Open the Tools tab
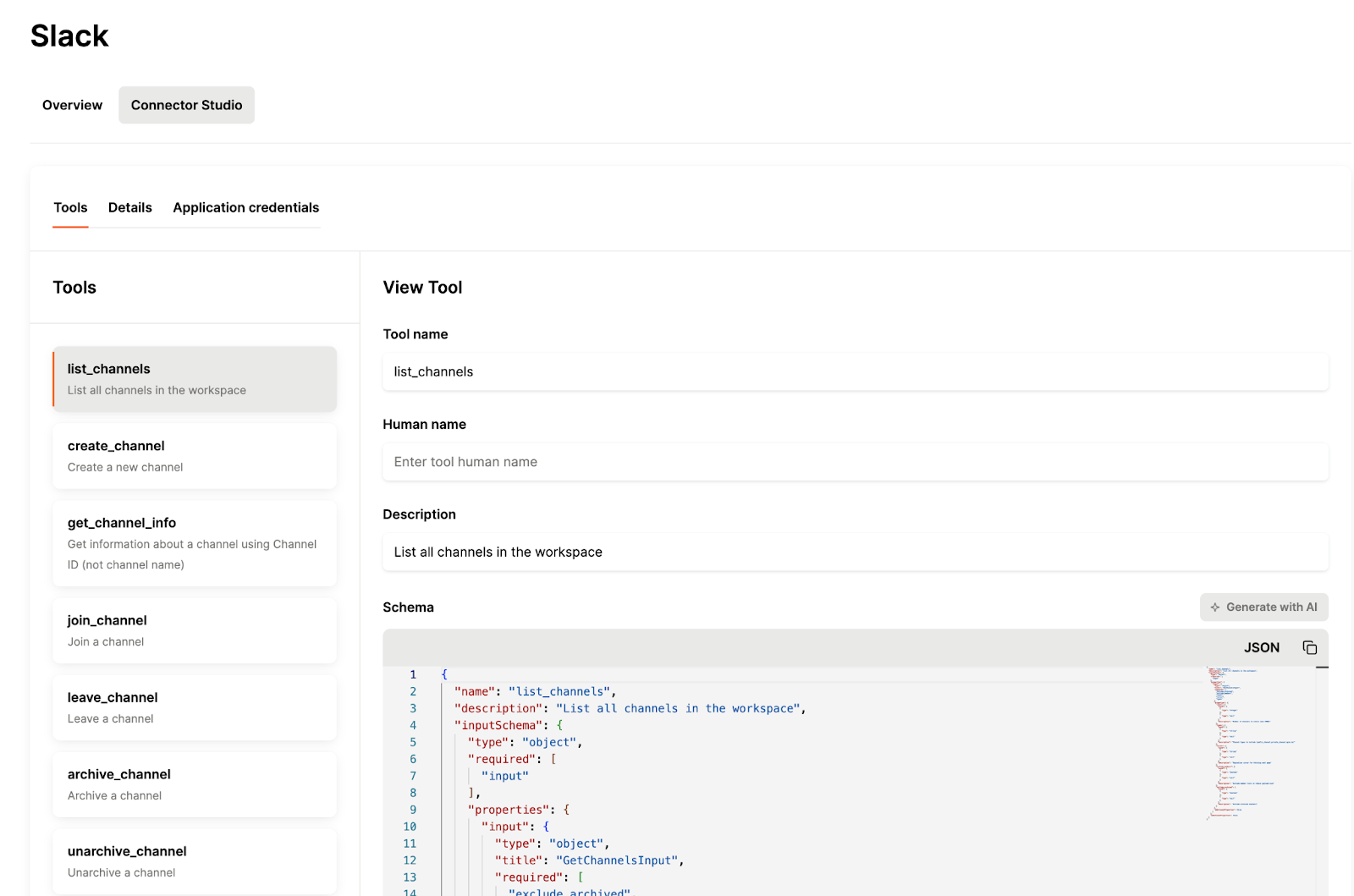The height and width of the screenshot is (896, 1354). (x=70, y=207)
